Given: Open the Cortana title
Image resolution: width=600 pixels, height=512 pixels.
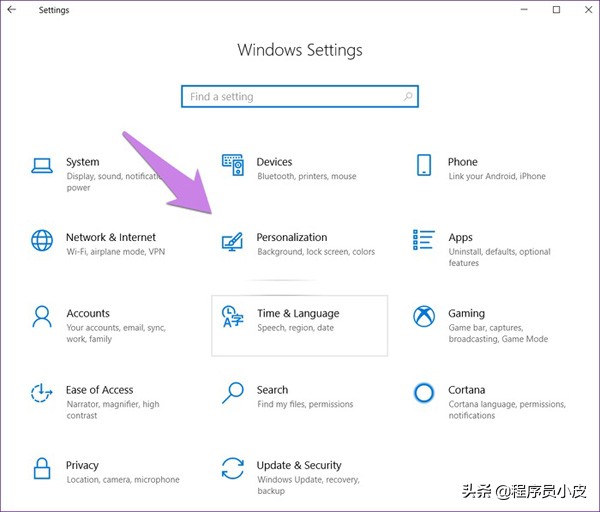Looking at the screenshot, I should click(467, 390).
